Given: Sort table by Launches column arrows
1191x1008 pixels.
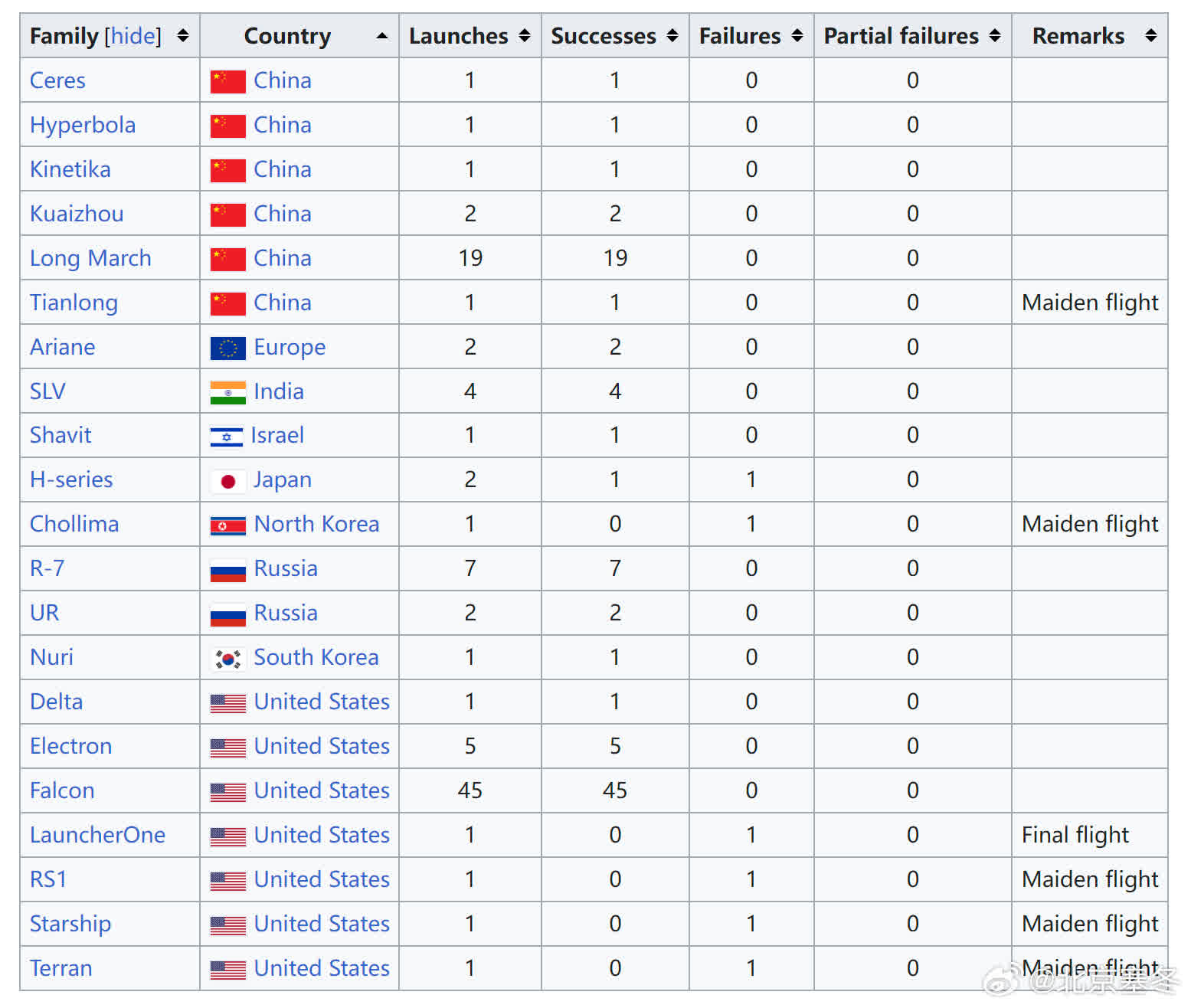Looking at the screenshot, I should [x=525, y=35].
